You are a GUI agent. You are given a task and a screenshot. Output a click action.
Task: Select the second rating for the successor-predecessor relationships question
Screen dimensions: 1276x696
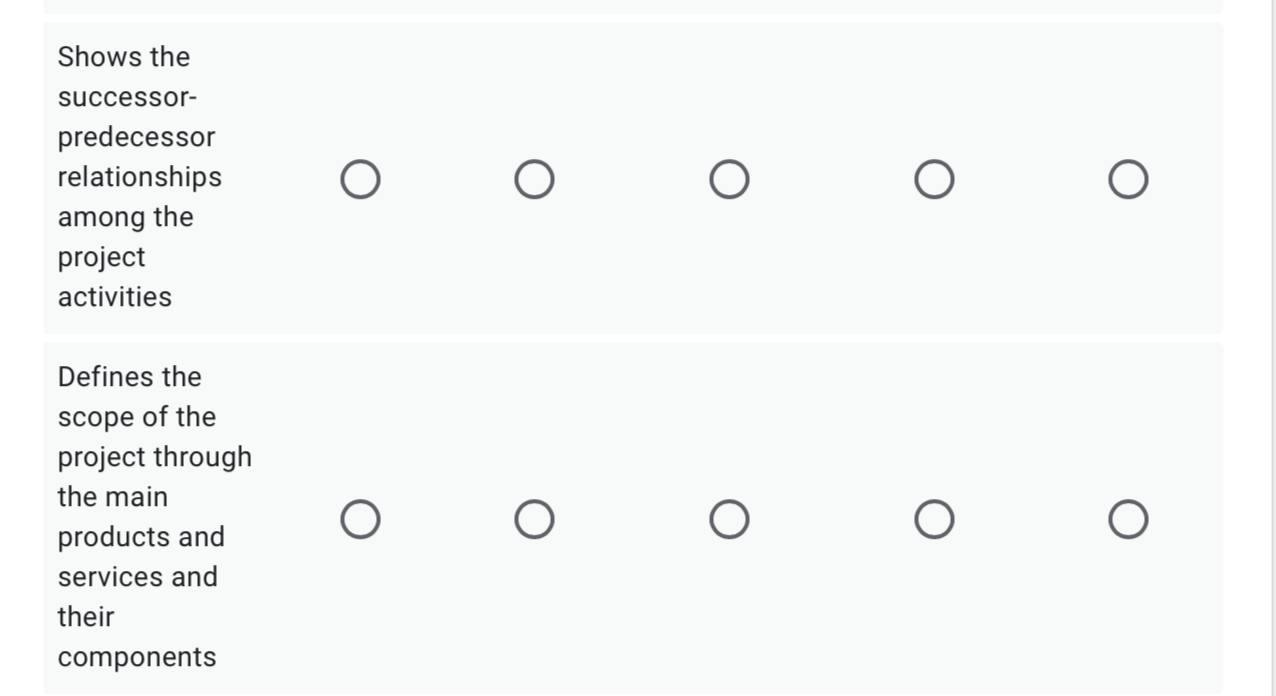pos(534,179)
